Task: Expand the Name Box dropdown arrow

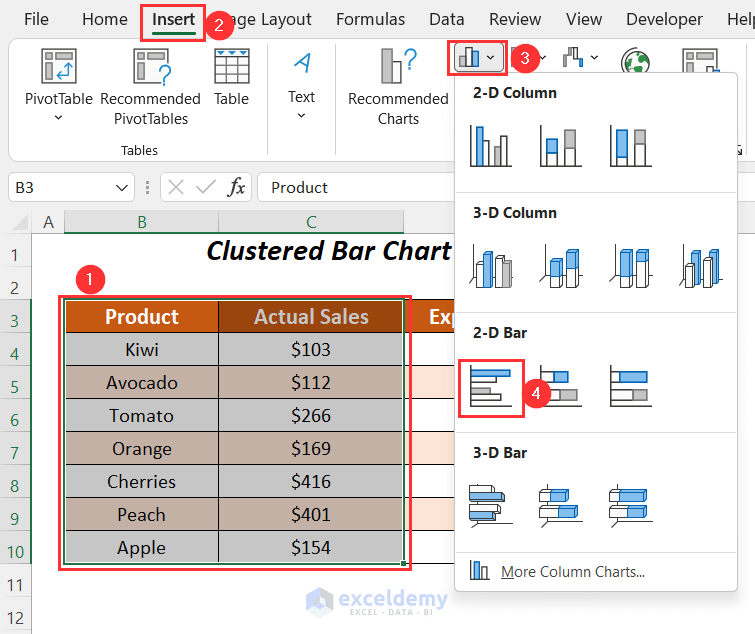Action: [122, 188]
